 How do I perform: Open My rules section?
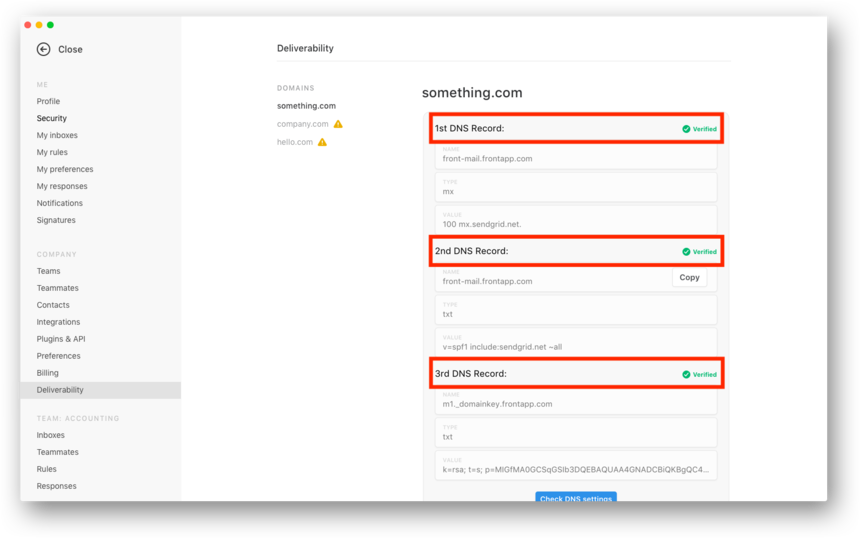pyautogui.click(x=52, y=152)
